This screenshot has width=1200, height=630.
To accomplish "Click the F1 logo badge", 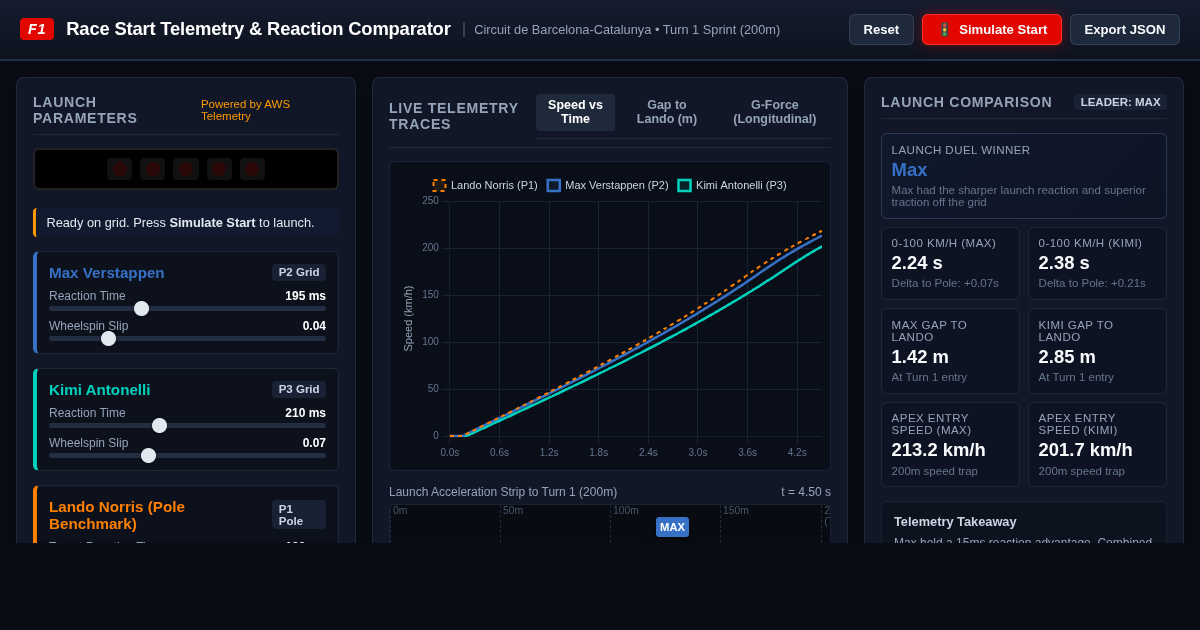I will 37,29.
